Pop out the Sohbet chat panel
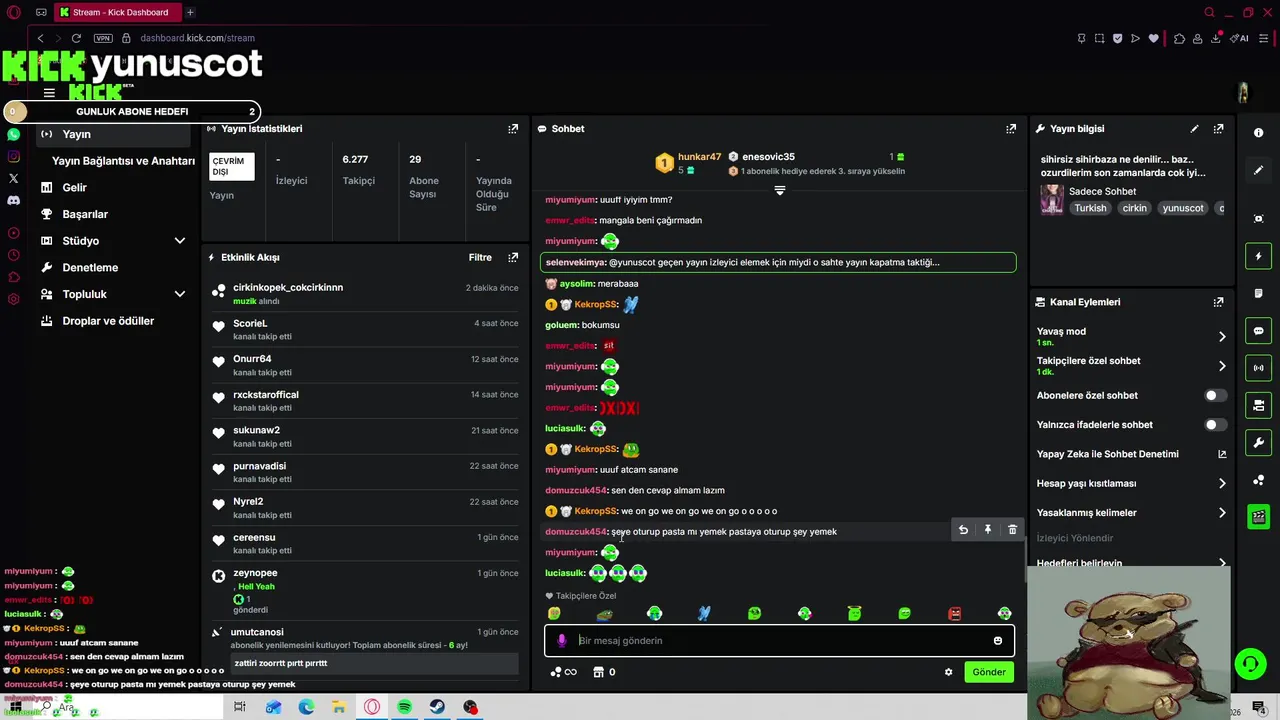Viewport: 1280px width, 720px height. pos(1011,129)
